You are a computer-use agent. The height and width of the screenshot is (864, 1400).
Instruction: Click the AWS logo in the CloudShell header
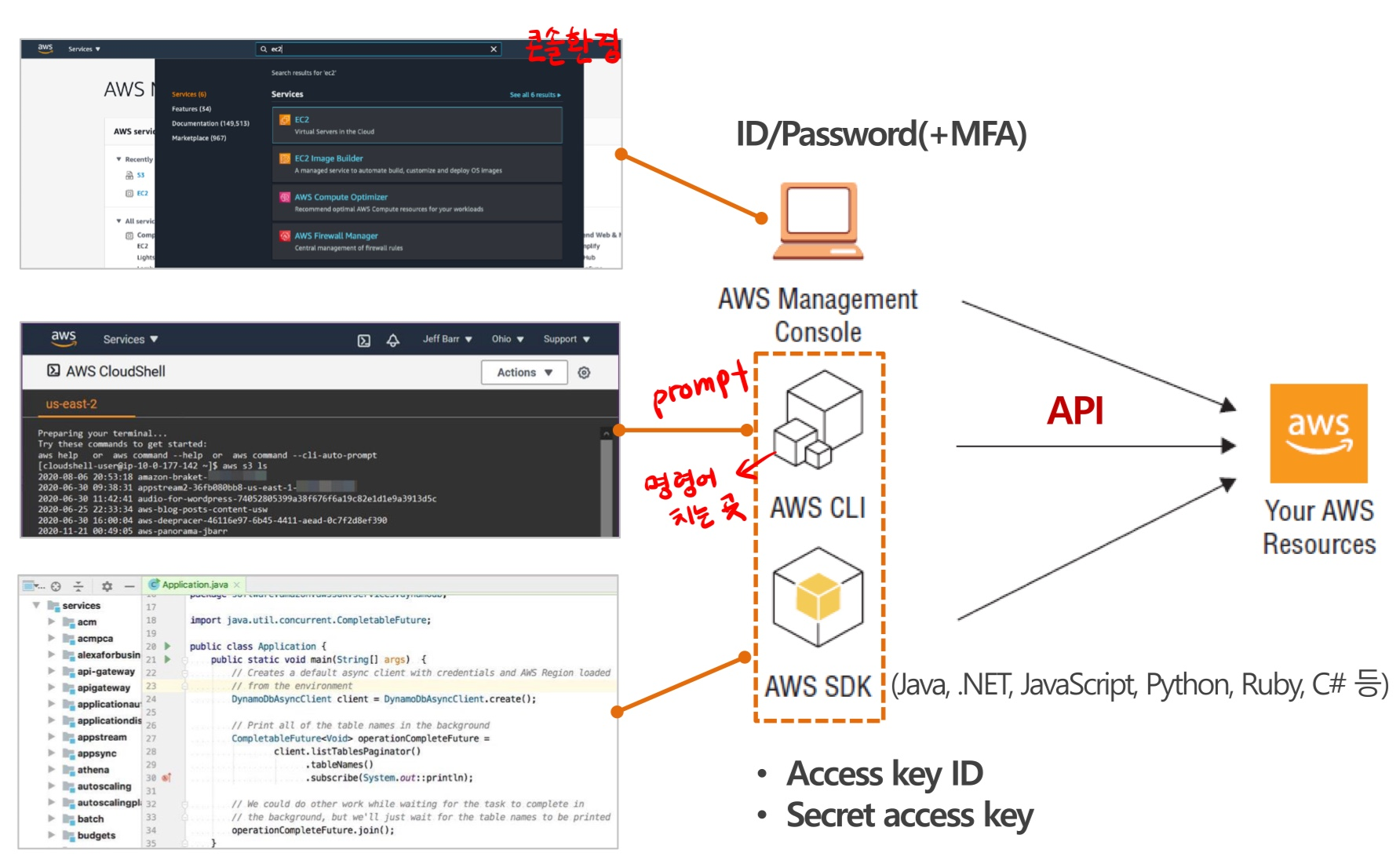point(64,338)
